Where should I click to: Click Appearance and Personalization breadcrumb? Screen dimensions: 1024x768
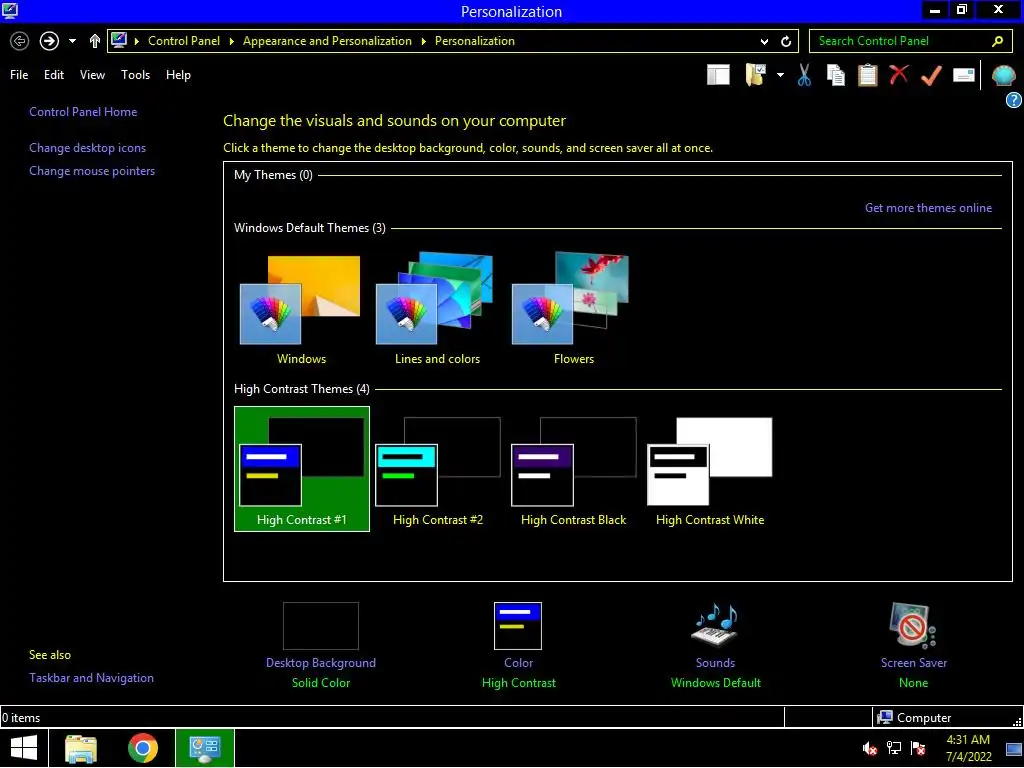coord(327,41)
